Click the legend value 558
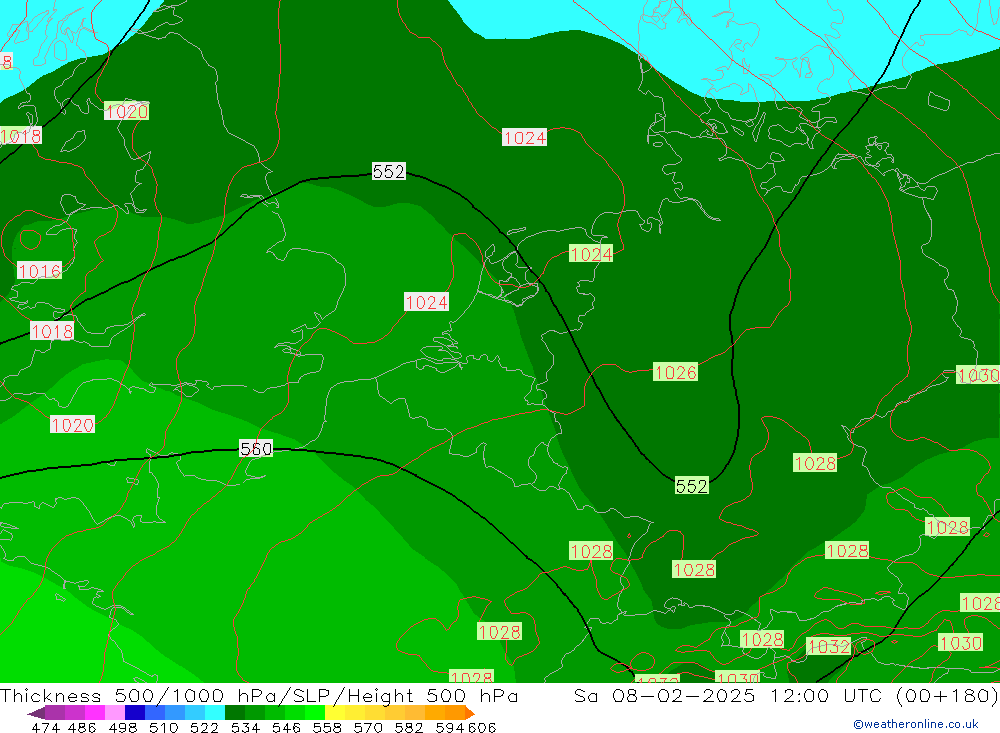Screen dimensions: 1000x733 327,727
